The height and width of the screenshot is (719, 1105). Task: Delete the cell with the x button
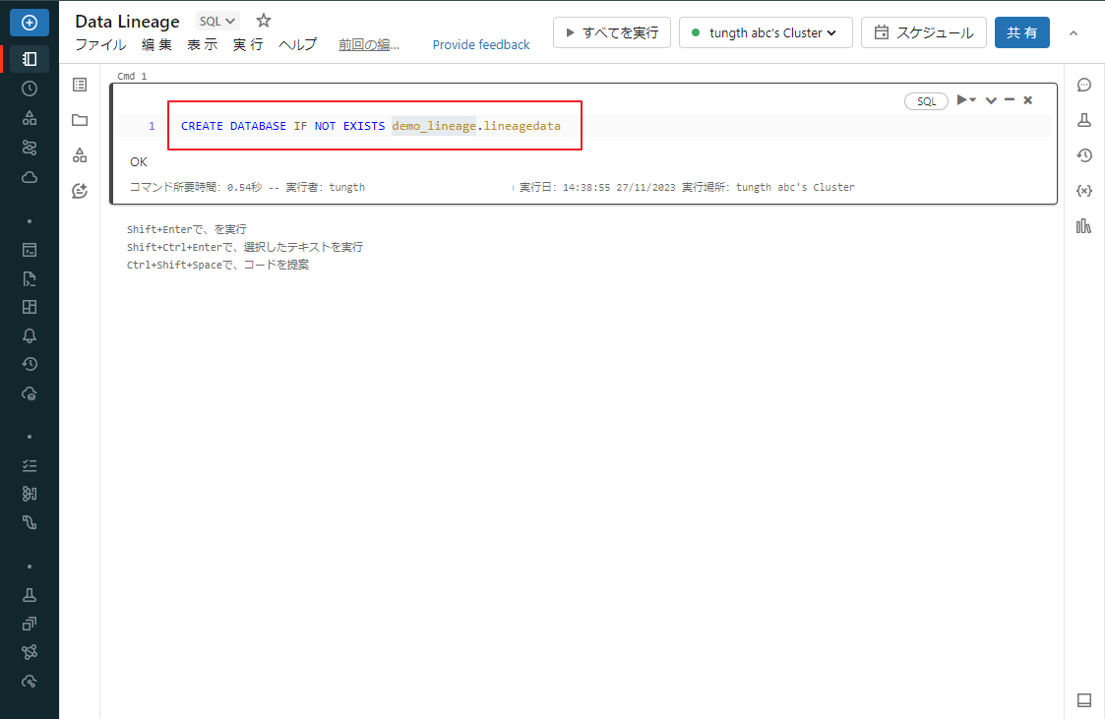pyautogui.click(x=1028, y=100)
